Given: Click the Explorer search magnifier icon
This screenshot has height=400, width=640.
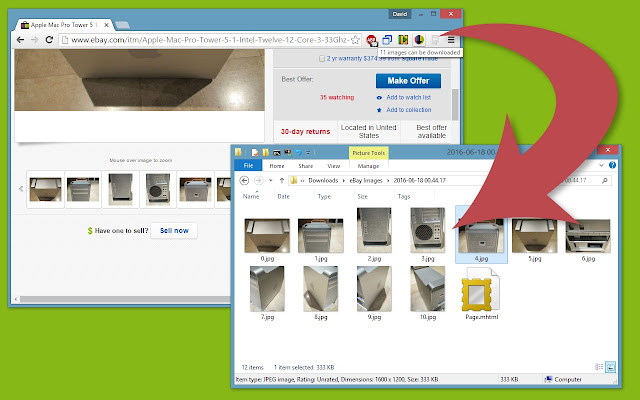Looking at the screenshot, I should [605, 180].
